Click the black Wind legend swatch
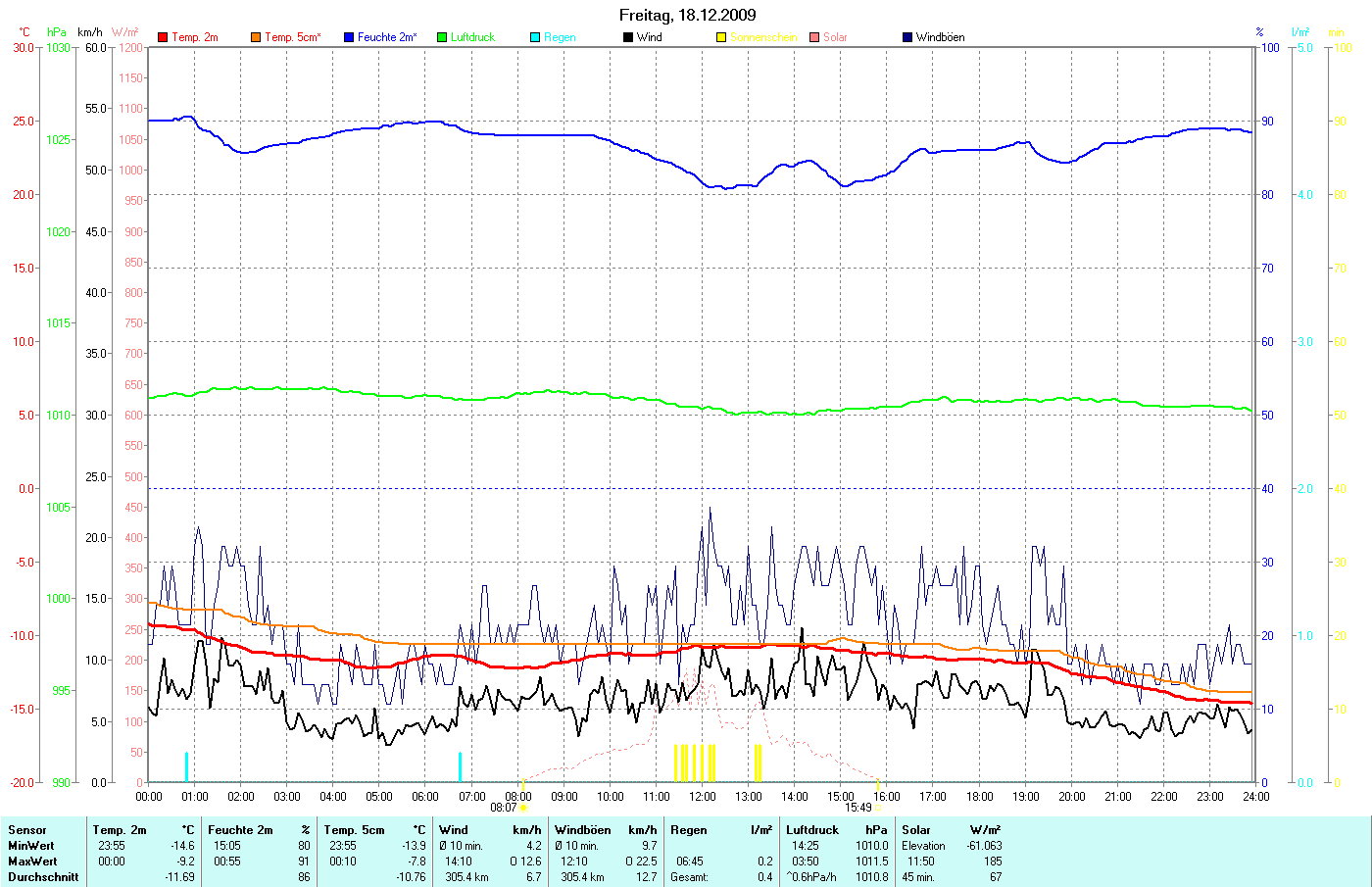Screen dimensions: 1372x887 click(628, 37)
